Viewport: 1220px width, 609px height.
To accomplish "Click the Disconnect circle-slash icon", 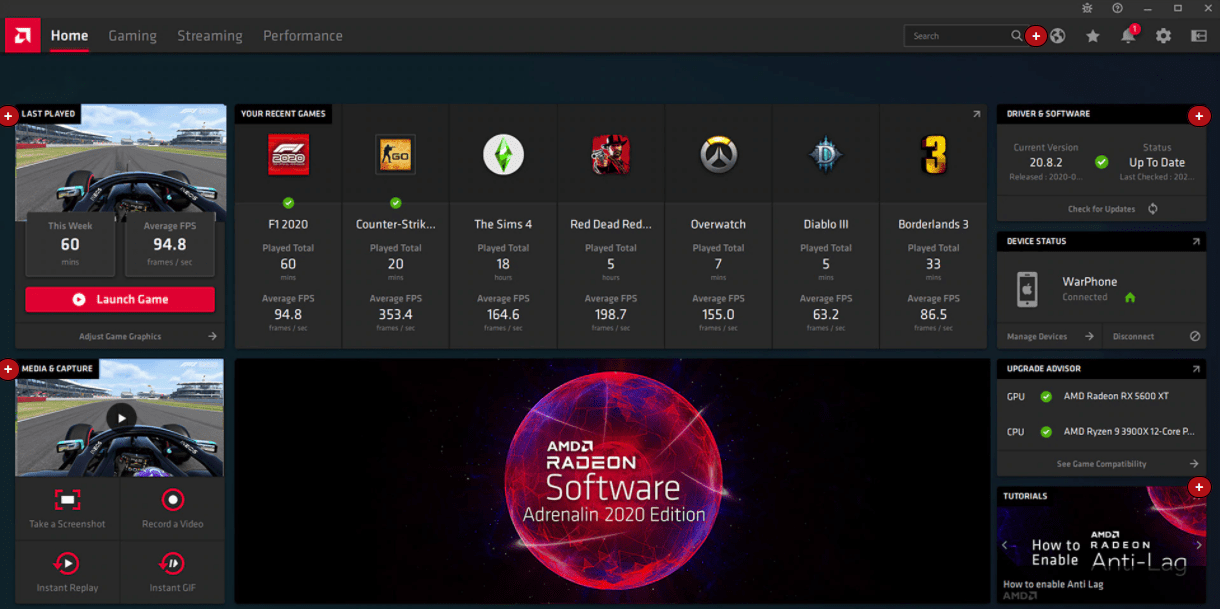I will (1195, 337).
